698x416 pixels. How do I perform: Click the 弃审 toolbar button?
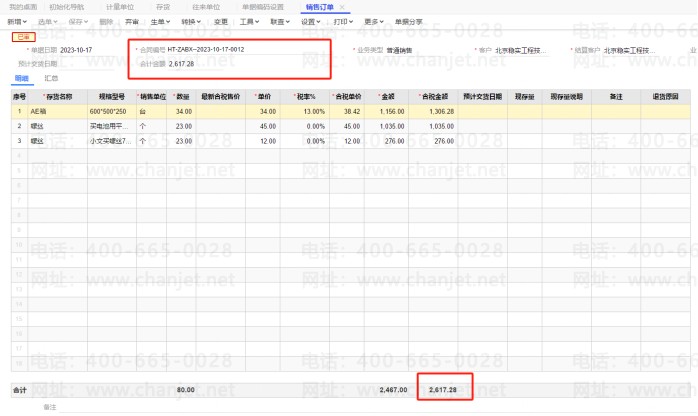(x=132, y=21)
